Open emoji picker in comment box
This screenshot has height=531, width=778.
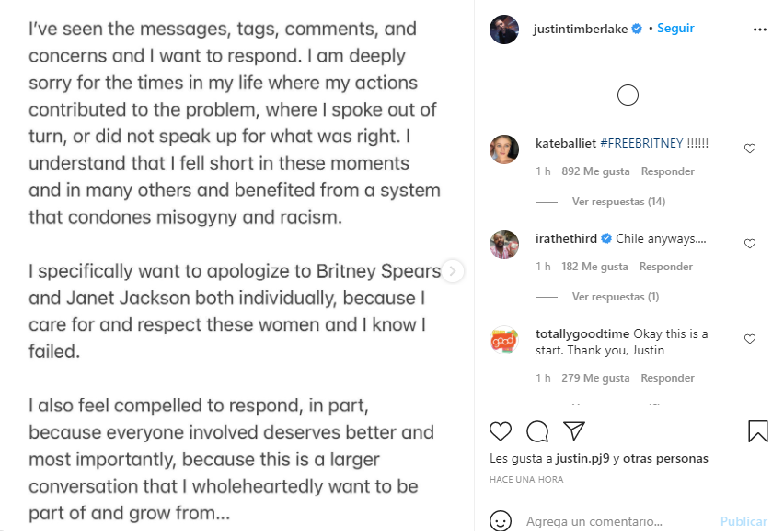[x=501, y=521]
